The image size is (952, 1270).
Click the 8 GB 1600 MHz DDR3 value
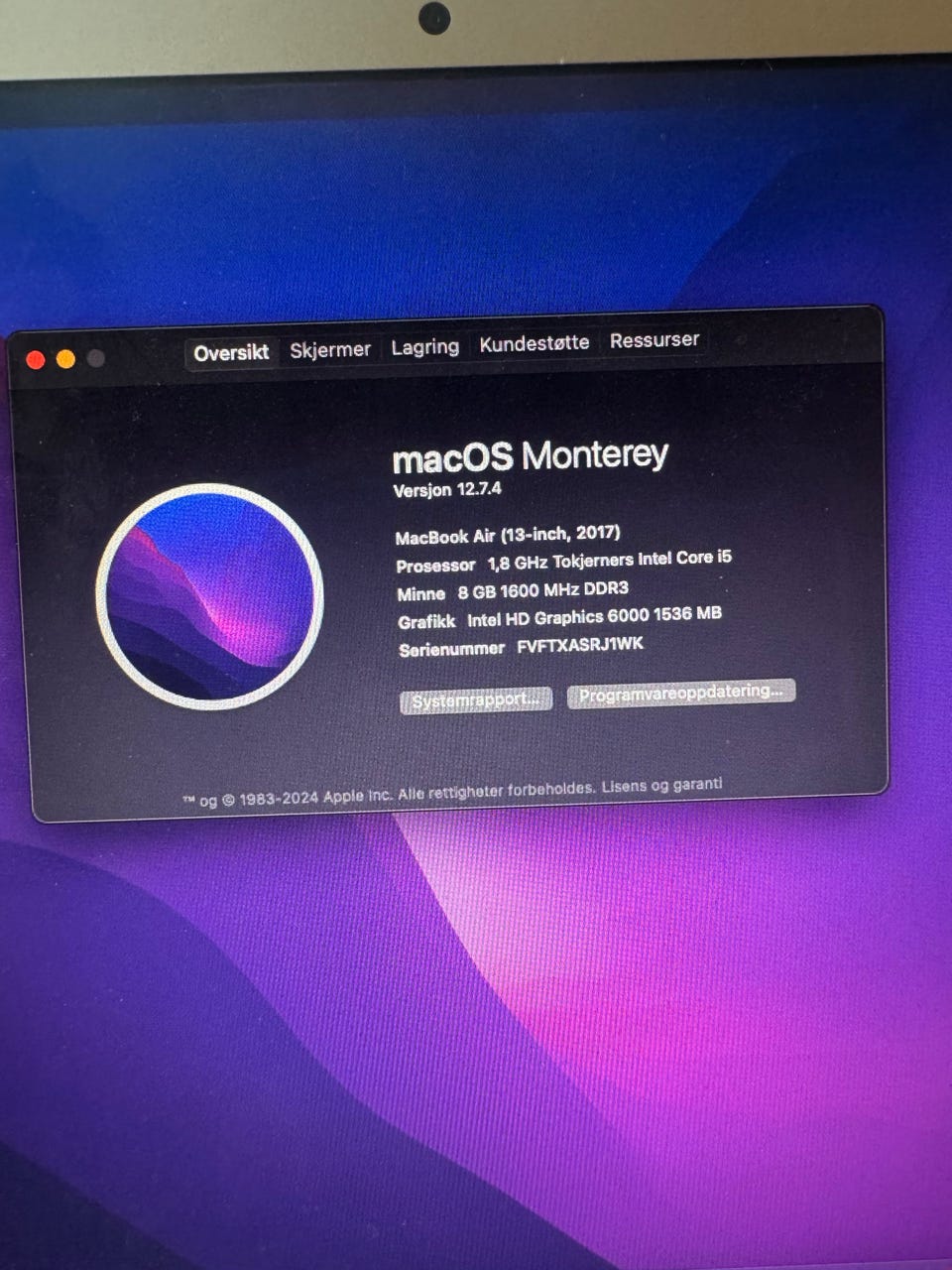(542, 590)
